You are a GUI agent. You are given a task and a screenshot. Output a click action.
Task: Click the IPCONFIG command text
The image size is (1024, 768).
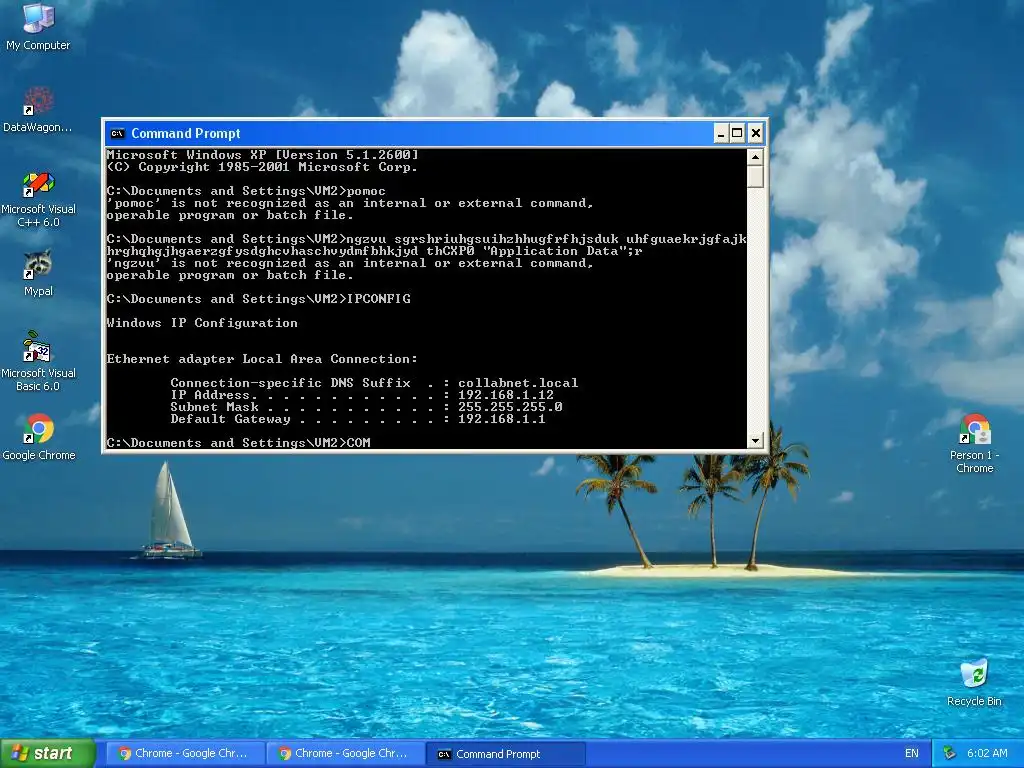tap(379, 299)
